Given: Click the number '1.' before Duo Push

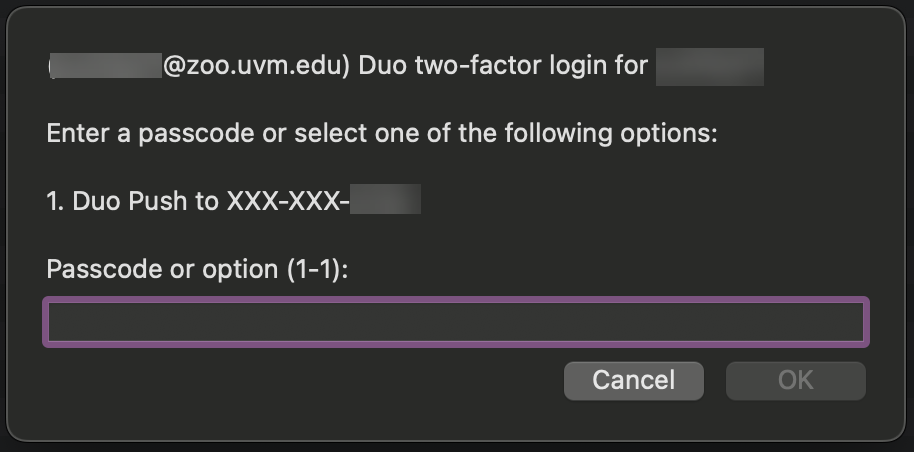Looking at the screenshot, I should click(x=56, y=201).
